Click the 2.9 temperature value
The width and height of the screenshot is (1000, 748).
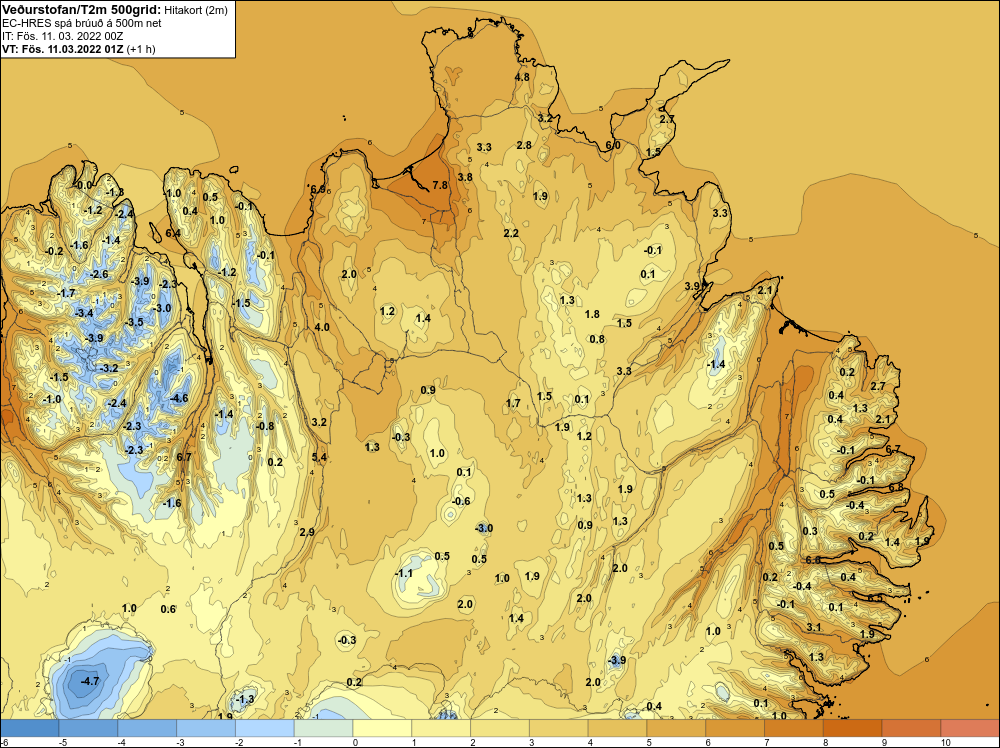tap(307, 532)
